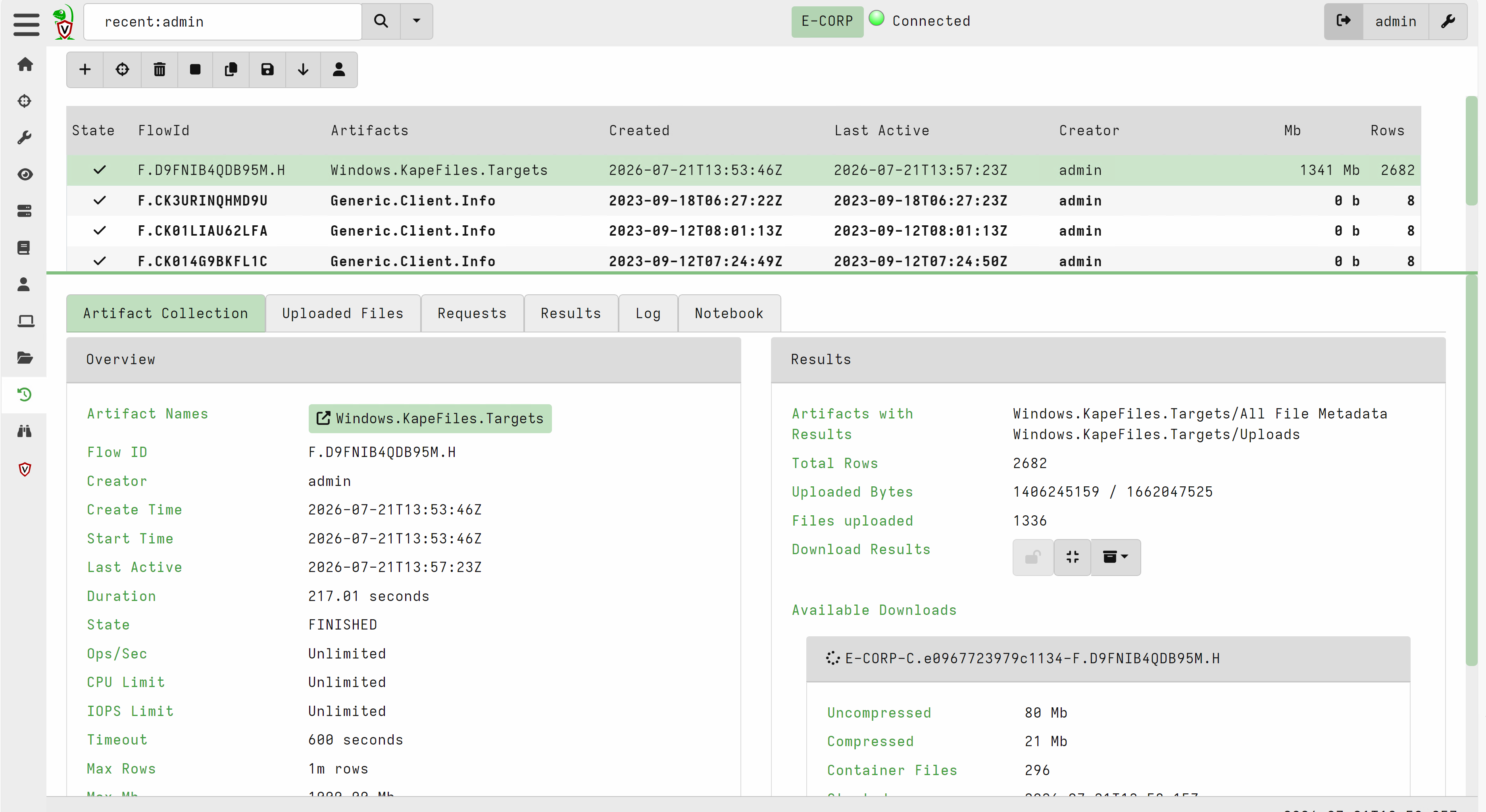Click the E-CORP org badge
This screenshot has width=1486, height=812.
coord(827,21)
